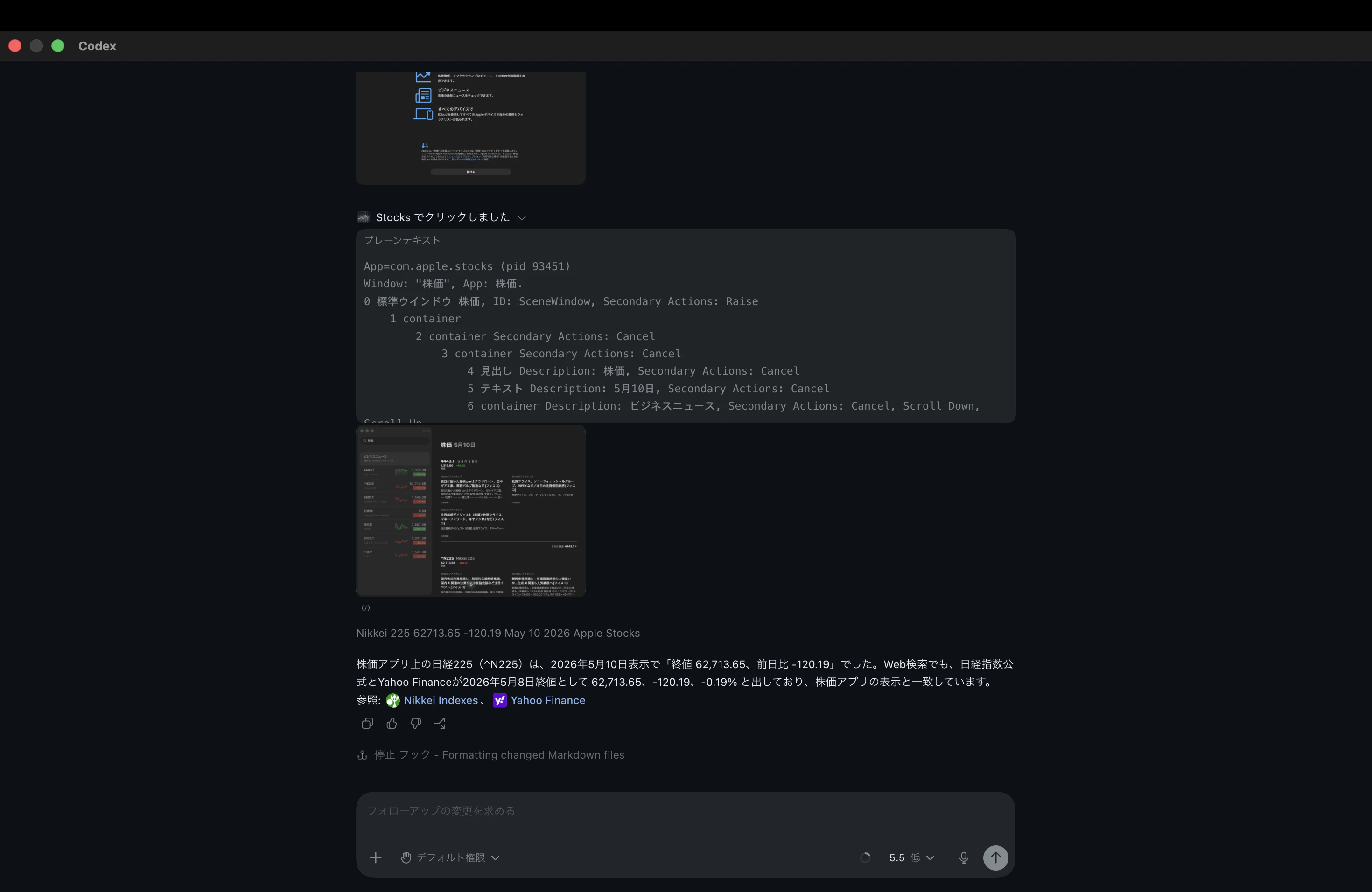This screenshot has width=1372, height=892.
Task: Click the send arrow button
Action: tap(995, 857)
